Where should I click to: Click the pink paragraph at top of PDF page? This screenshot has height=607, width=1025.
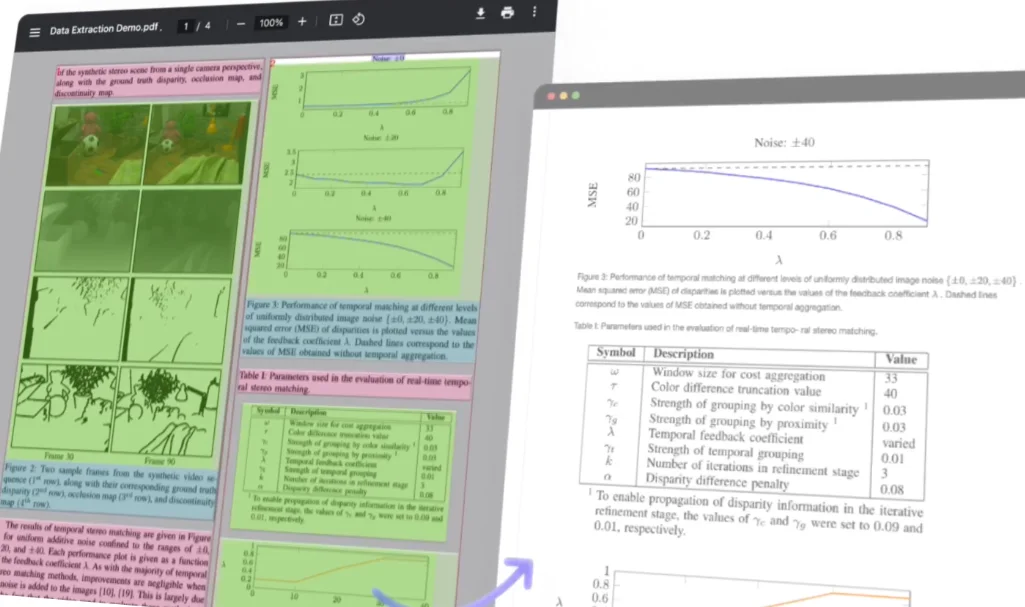pos(159,80)
